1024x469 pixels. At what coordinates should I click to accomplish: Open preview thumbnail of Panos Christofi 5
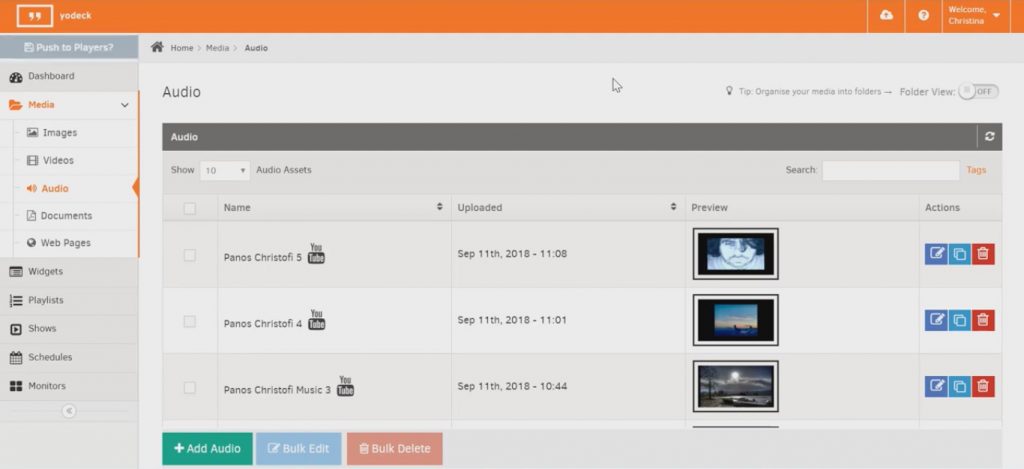tap(735, 253)
